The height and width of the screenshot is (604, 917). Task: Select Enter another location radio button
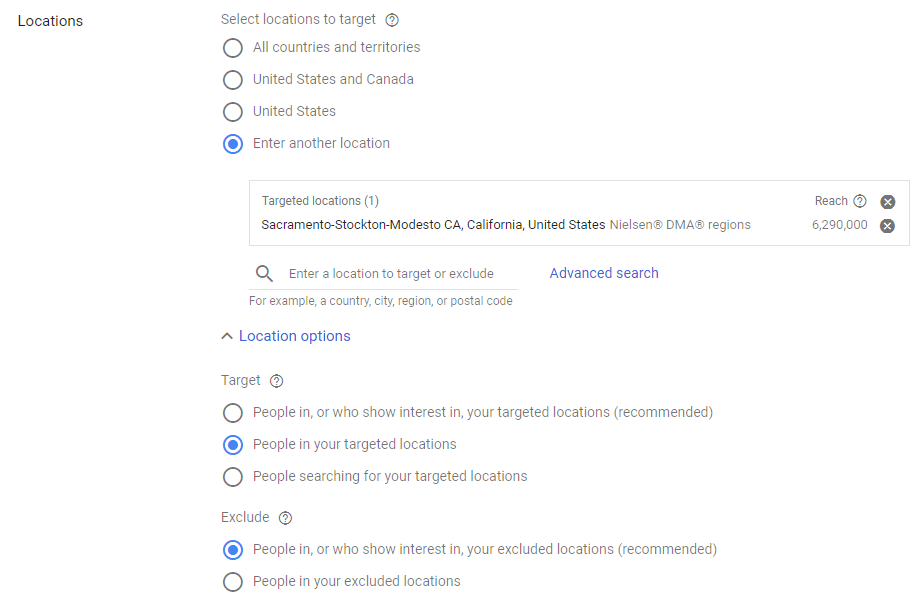point(233,144)
